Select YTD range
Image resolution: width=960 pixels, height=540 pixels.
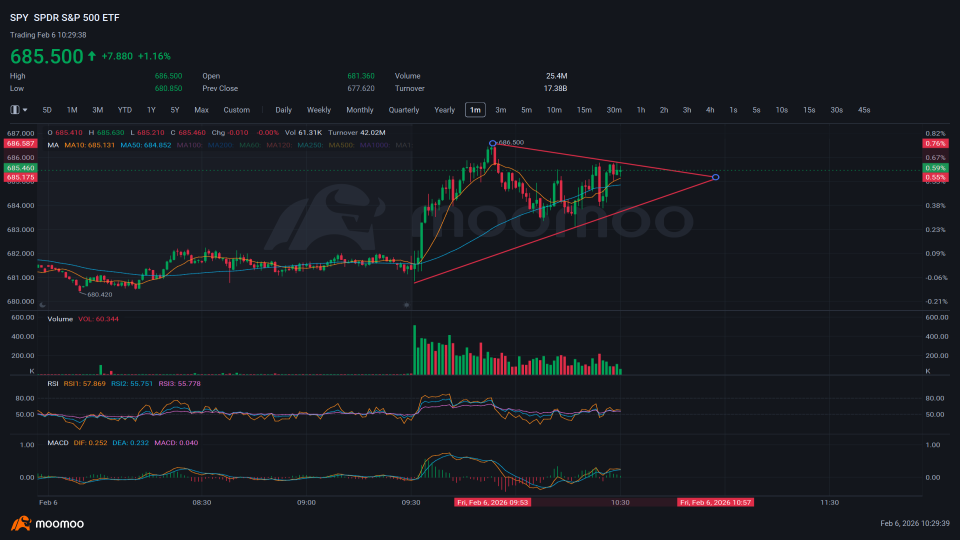(125, 110)
